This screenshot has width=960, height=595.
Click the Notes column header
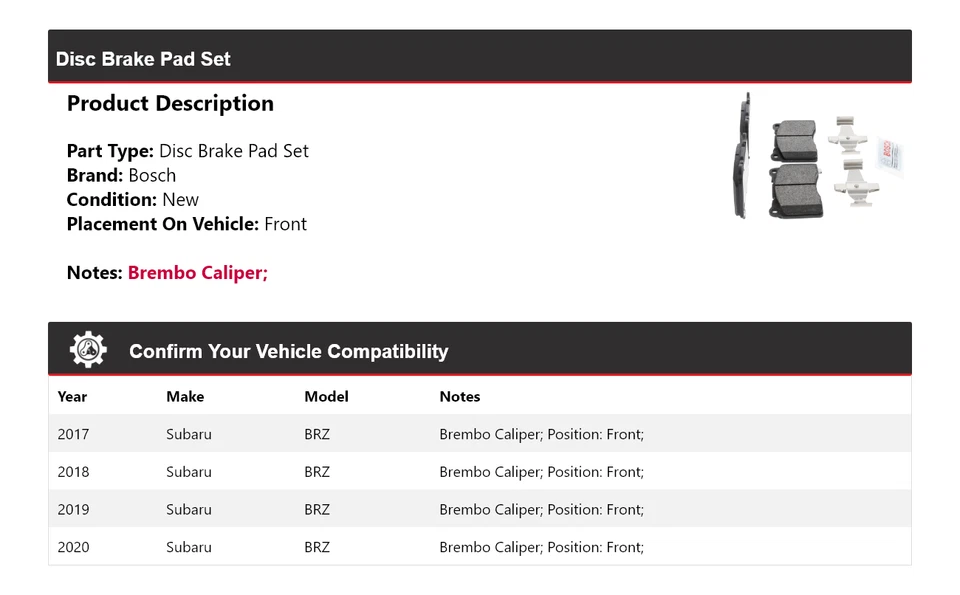[x=460, y=397]
